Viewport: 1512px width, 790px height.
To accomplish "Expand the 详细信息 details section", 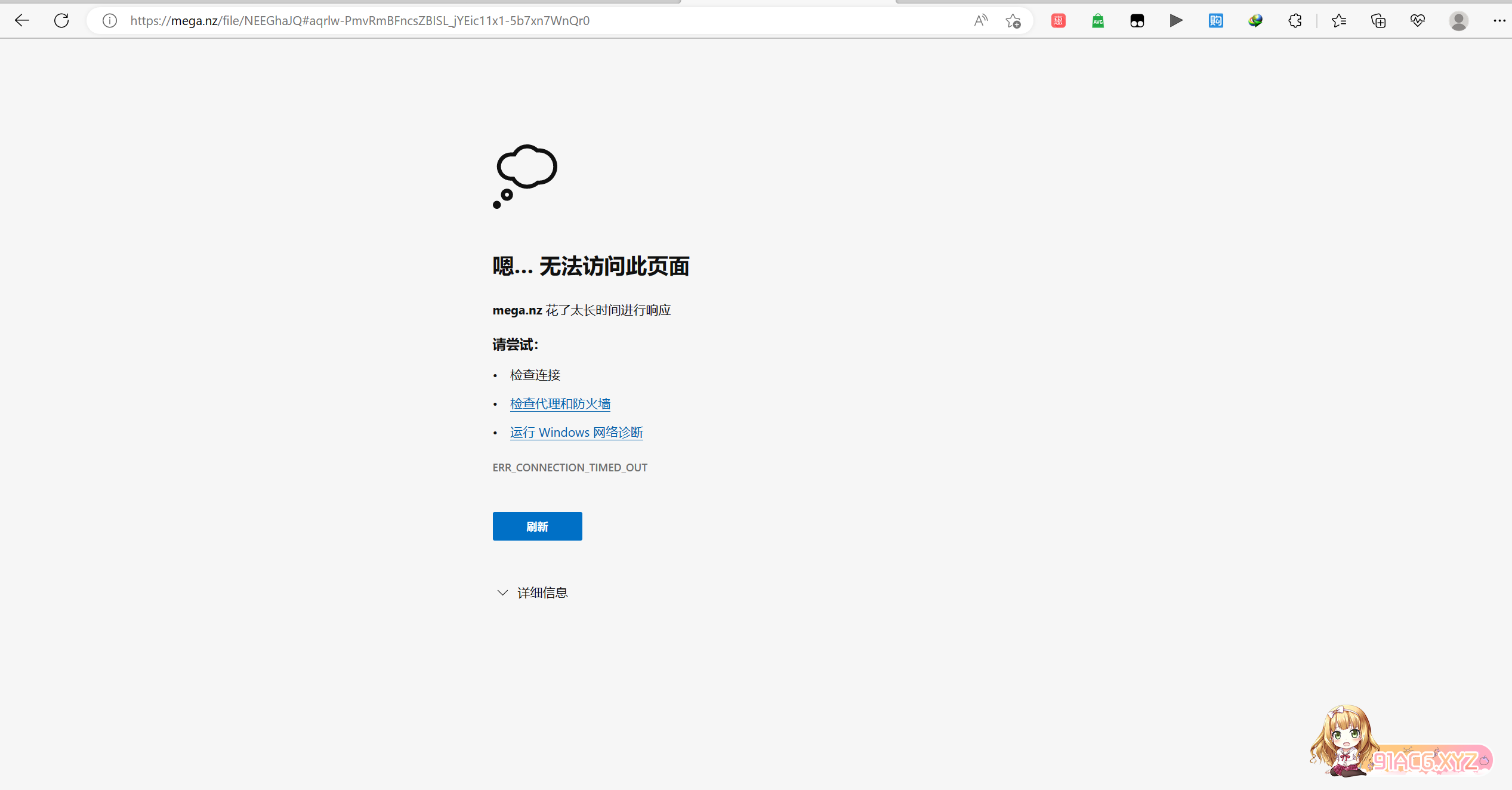I will [x=531, y=592].
